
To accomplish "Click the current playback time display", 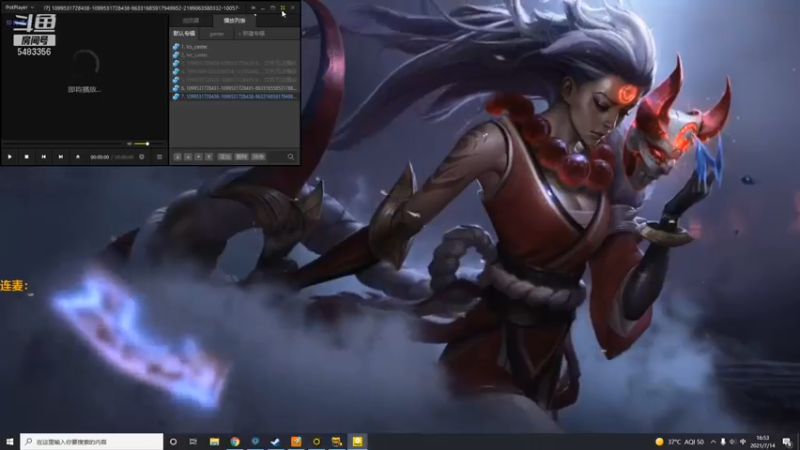I will [99, 158].
